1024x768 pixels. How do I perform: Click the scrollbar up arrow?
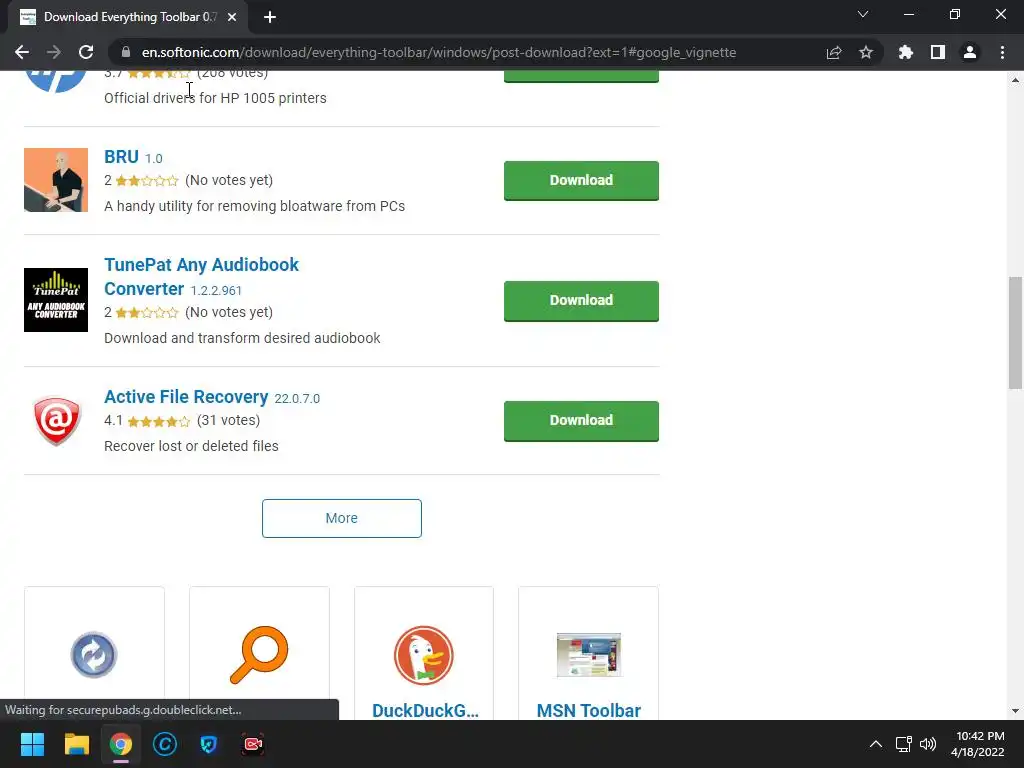click(x=1015, y=80)
